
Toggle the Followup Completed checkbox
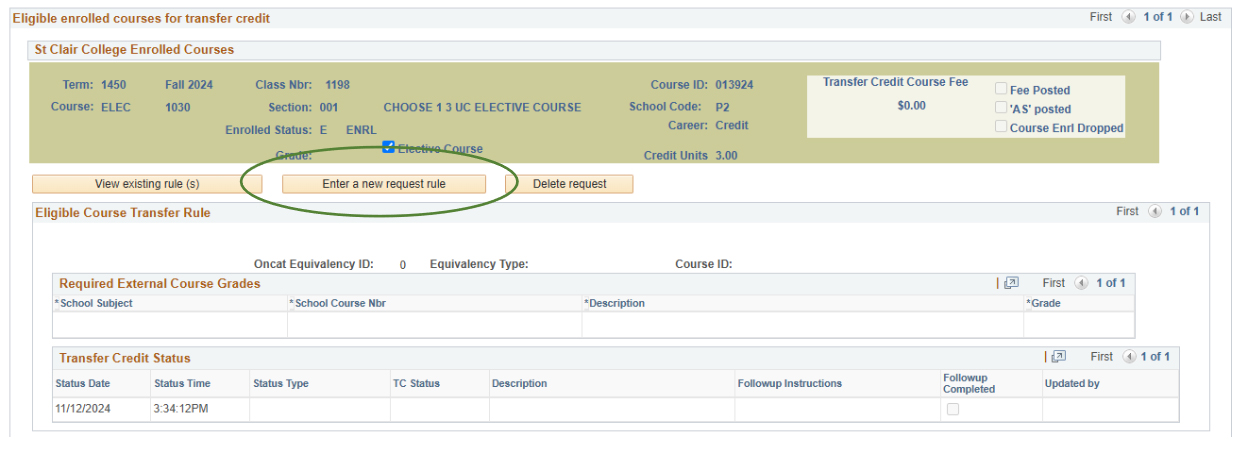[x=952, y=409]
